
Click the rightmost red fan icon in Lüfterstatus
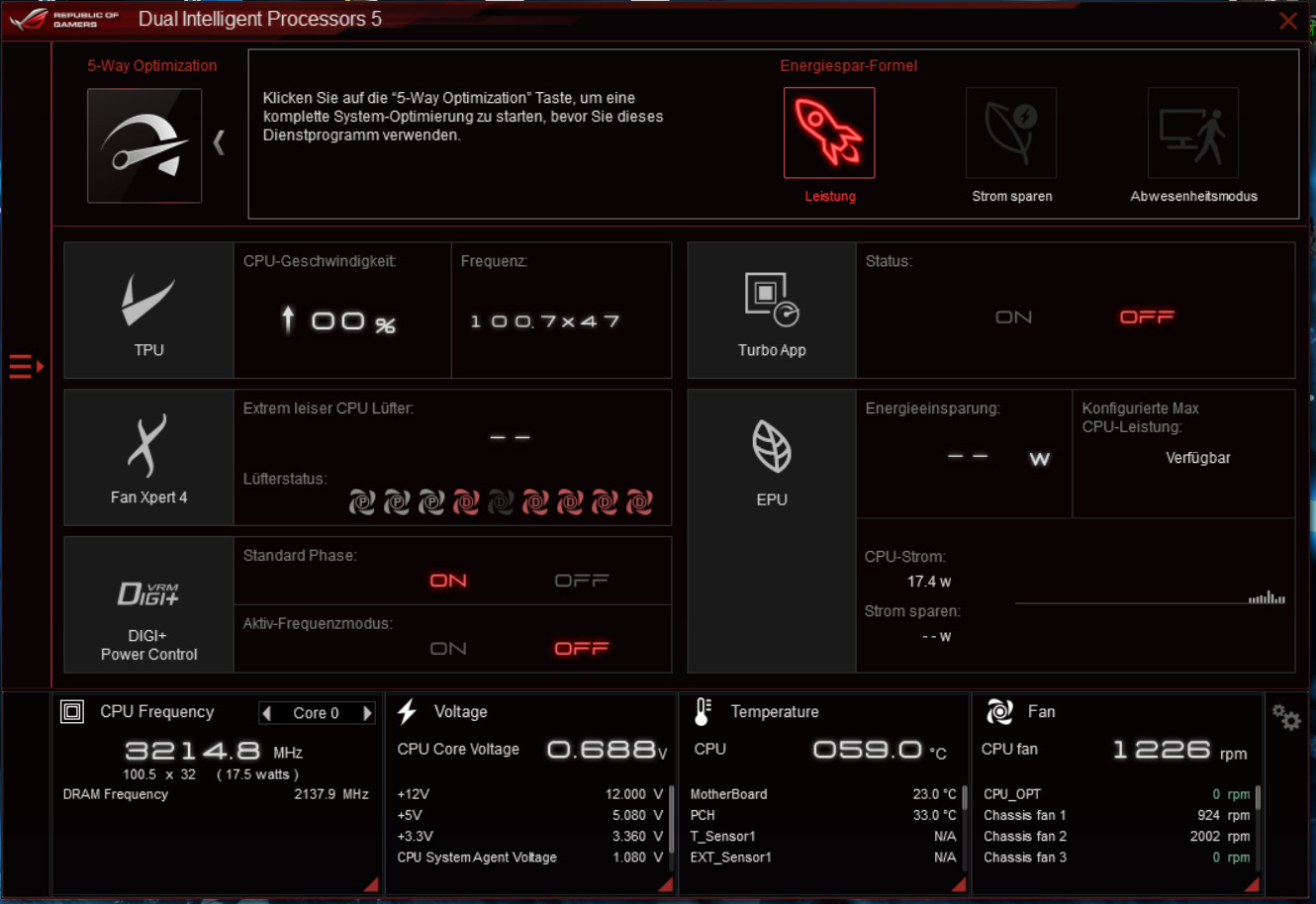(639, 502)
